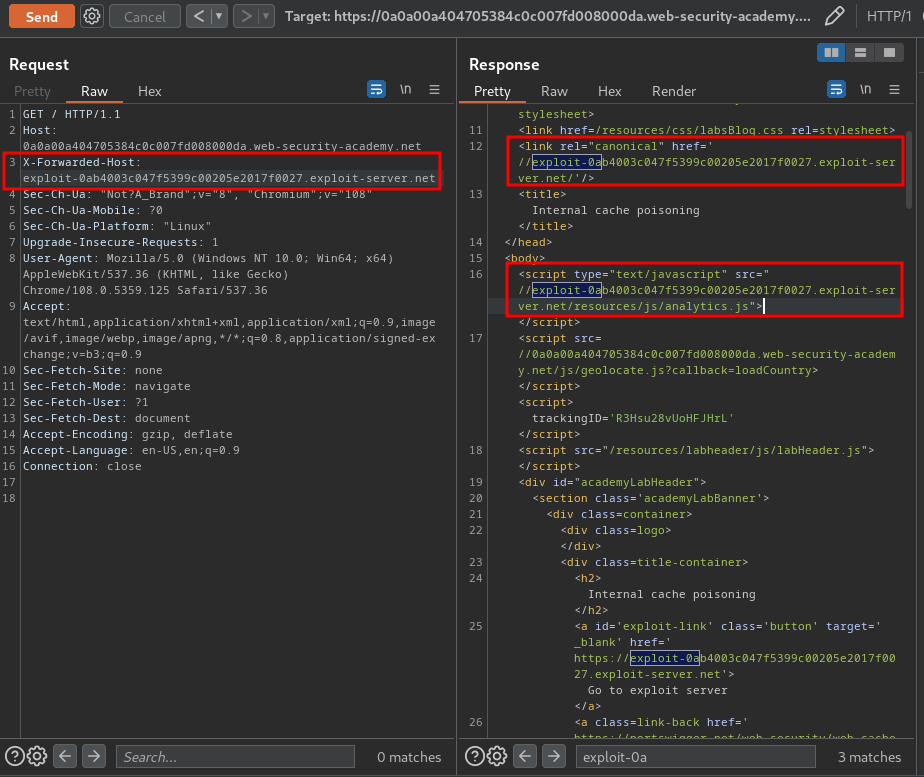Open the Response panel hamburger menu

coord(894,90)
